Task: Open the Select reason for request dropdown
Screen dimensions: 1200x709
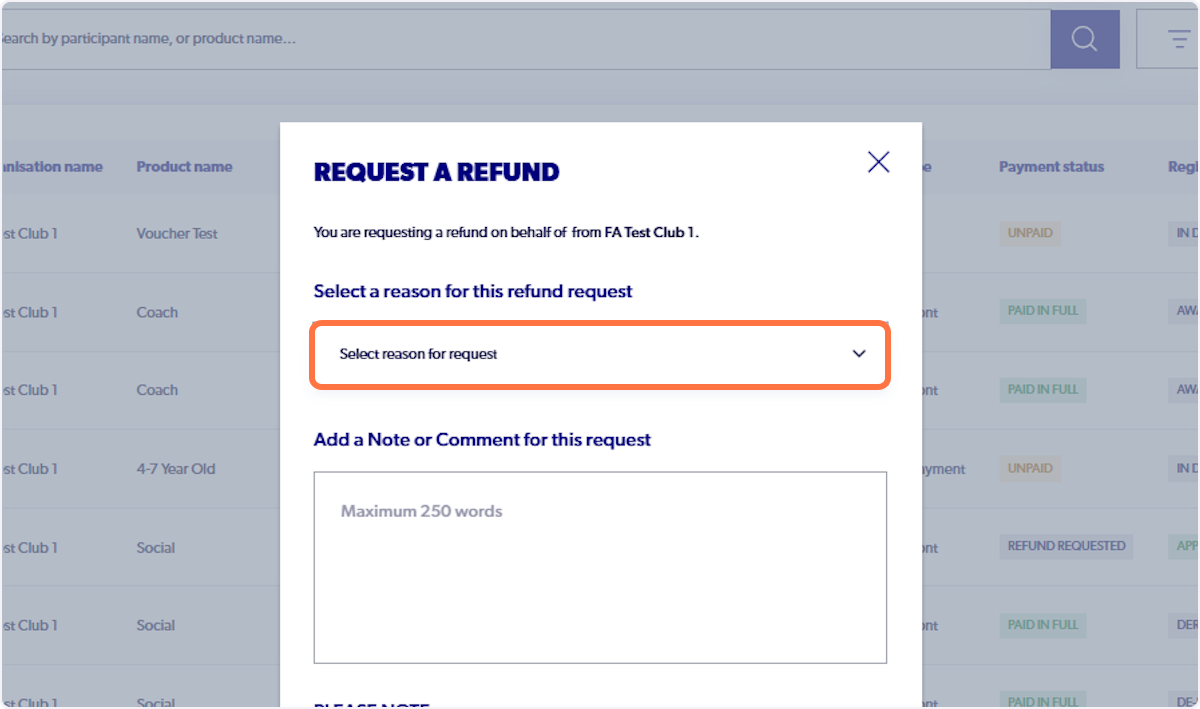Action: (x=600, y=354)
